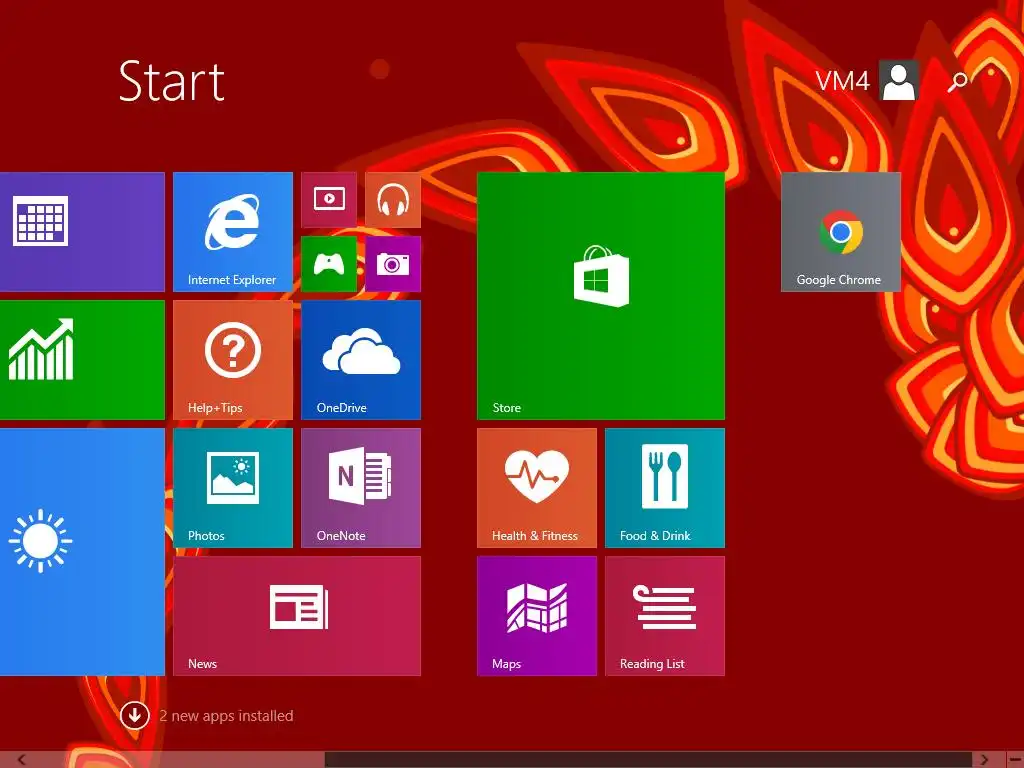Click the down arrow for all apps

tap(135, 715)
